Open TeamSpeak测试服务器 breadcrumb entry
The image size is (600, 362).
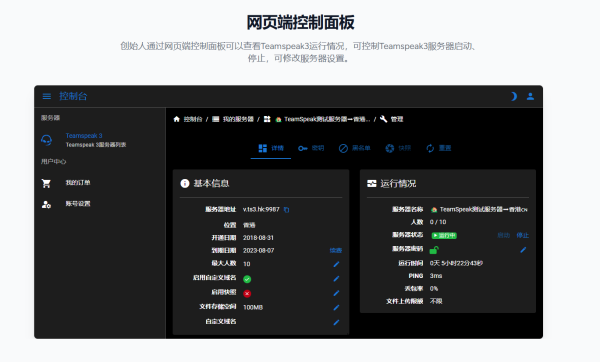coord(327,119)
